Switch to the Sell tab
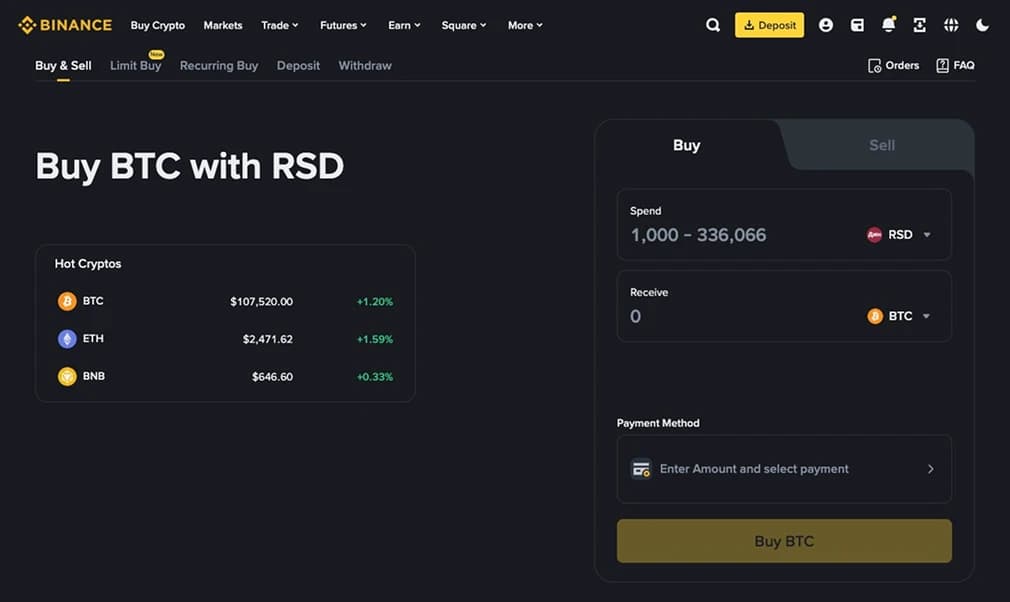 (x=881, y=145)
